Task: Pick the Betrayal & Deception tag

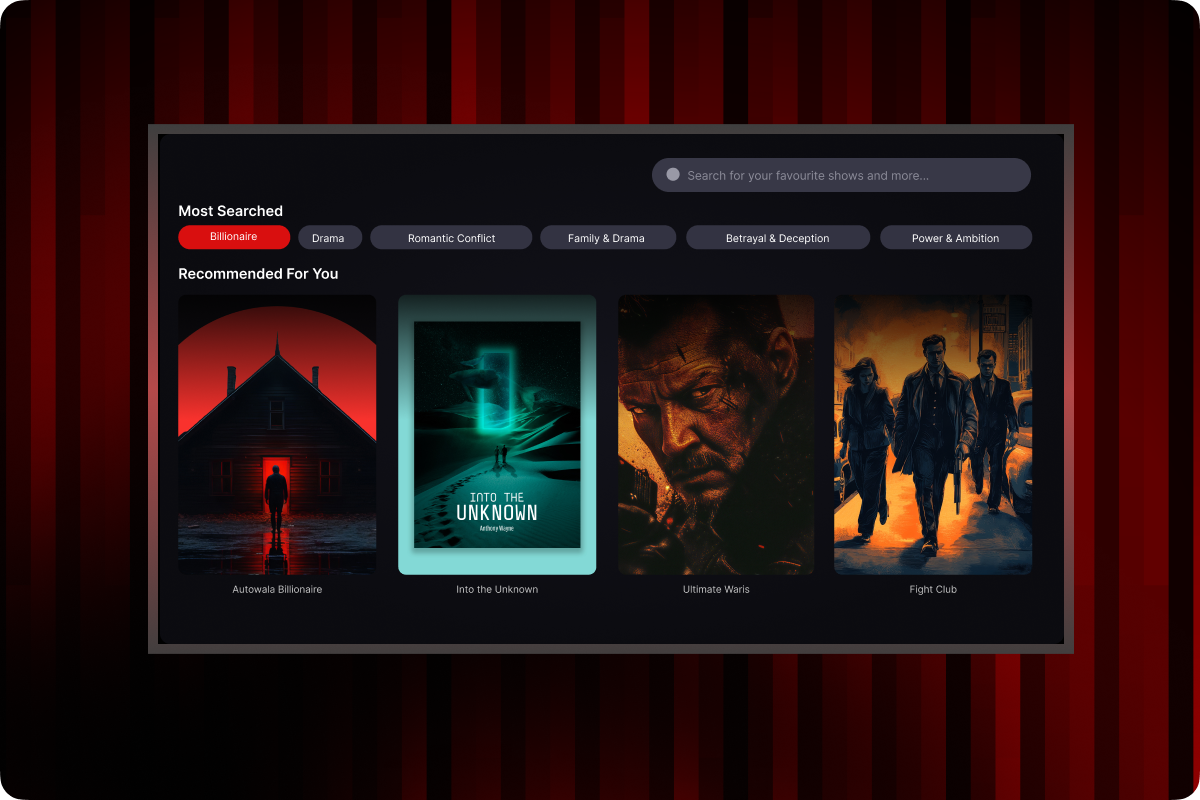Action: click(x=777, y=238)
